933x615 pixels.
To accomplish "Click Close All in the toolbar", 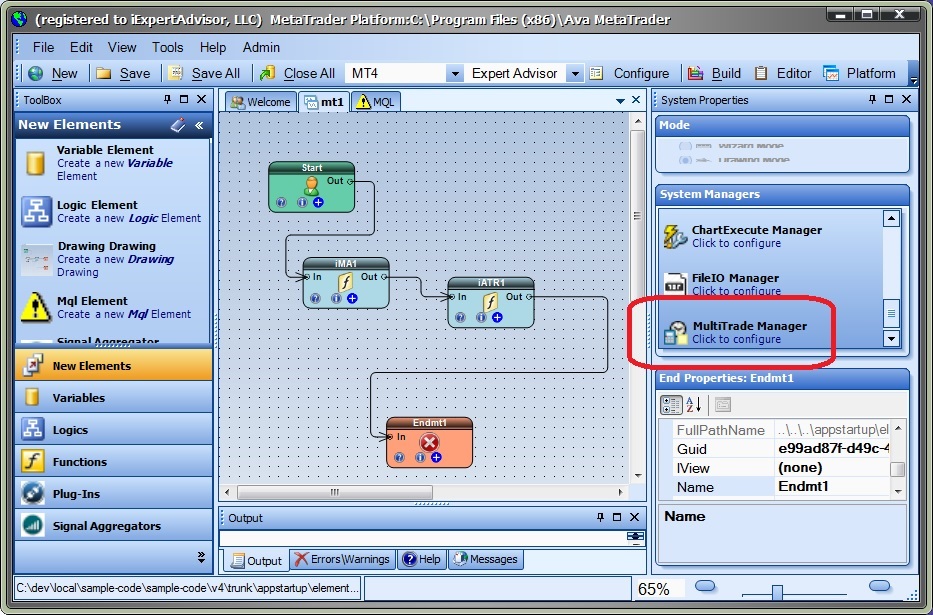I will tap(298, 73).
